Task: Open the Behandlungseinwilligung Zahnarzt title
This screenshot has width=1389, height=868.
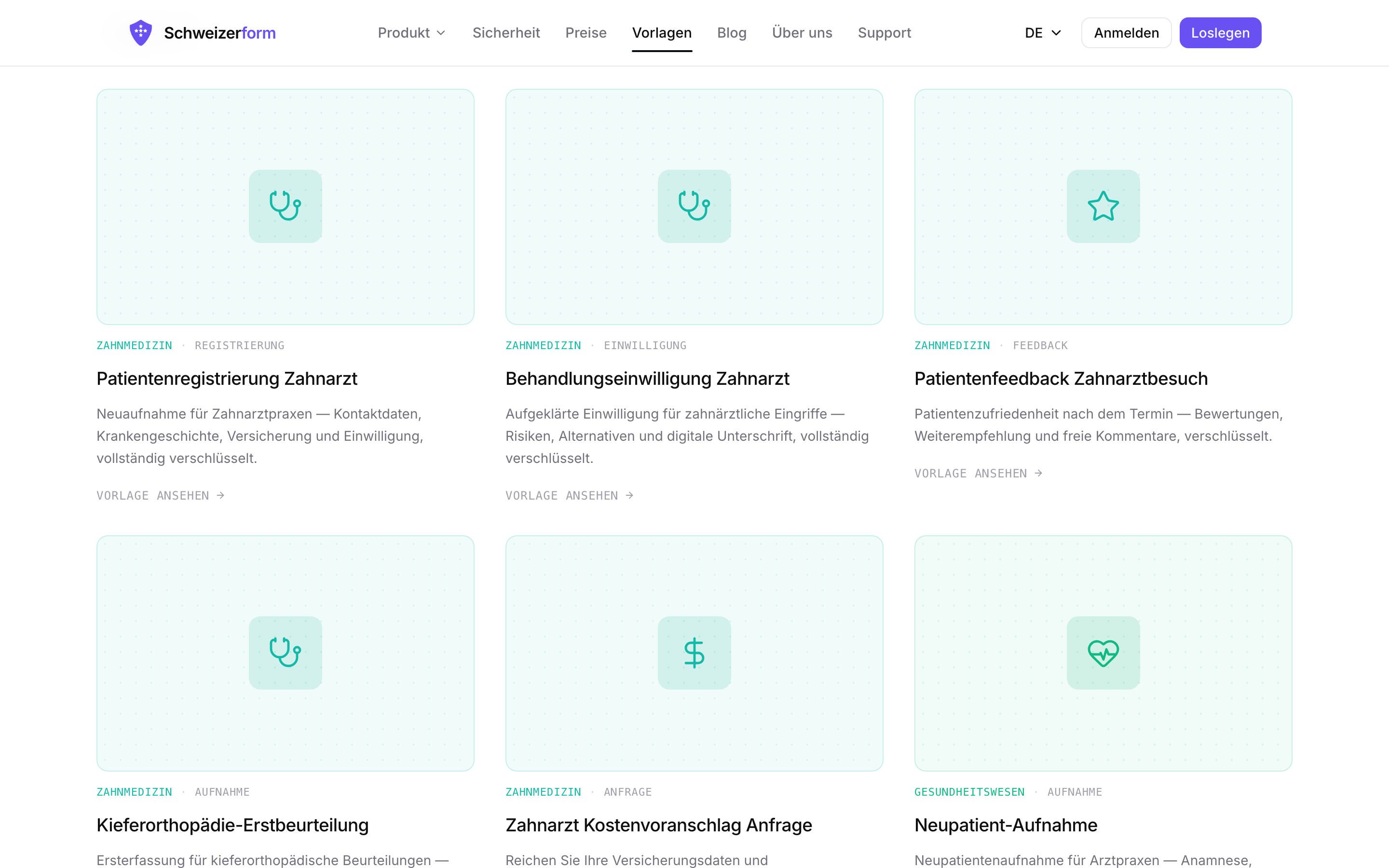Action: click(647, 379)
